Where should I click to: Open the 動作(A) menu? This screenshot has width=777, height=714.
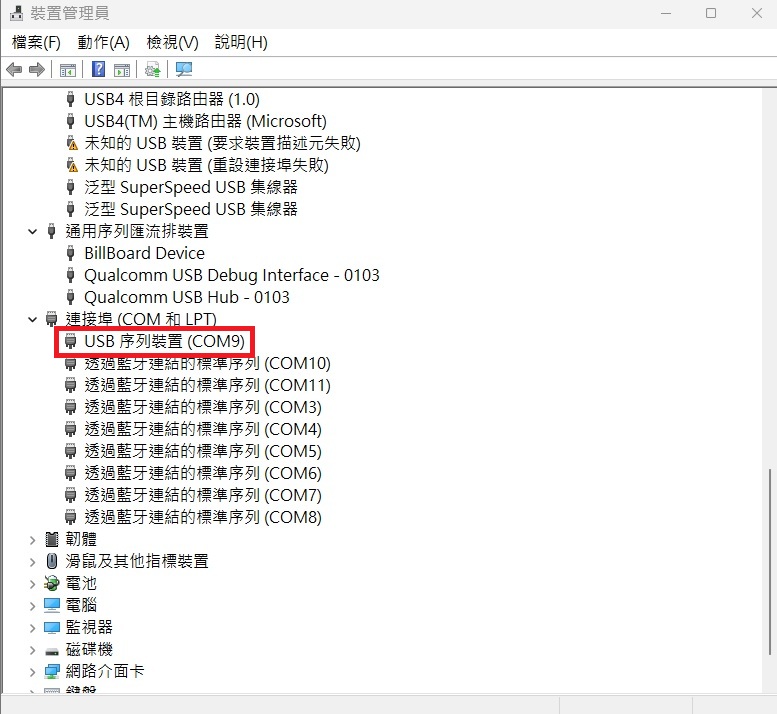pyautogui.click(x=104, y=43)
